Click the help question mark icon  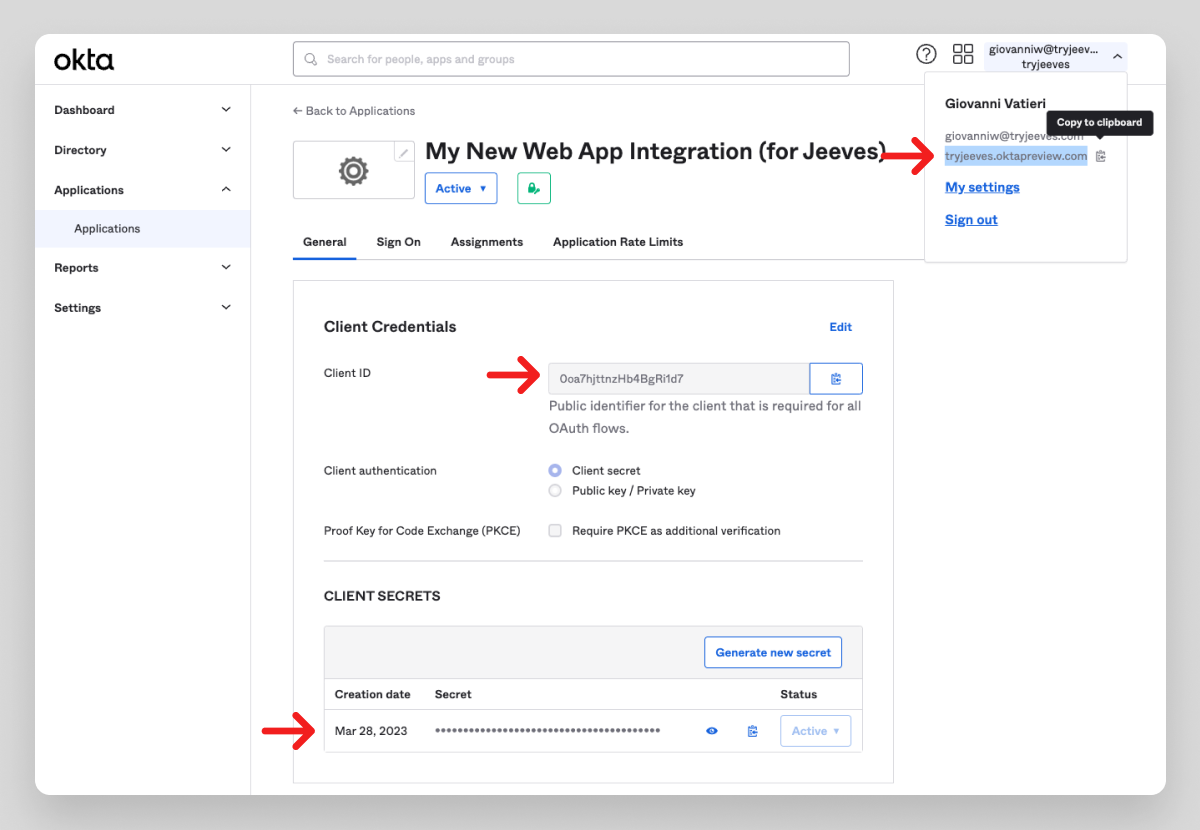pyautogui.click(x=927, y=54)
